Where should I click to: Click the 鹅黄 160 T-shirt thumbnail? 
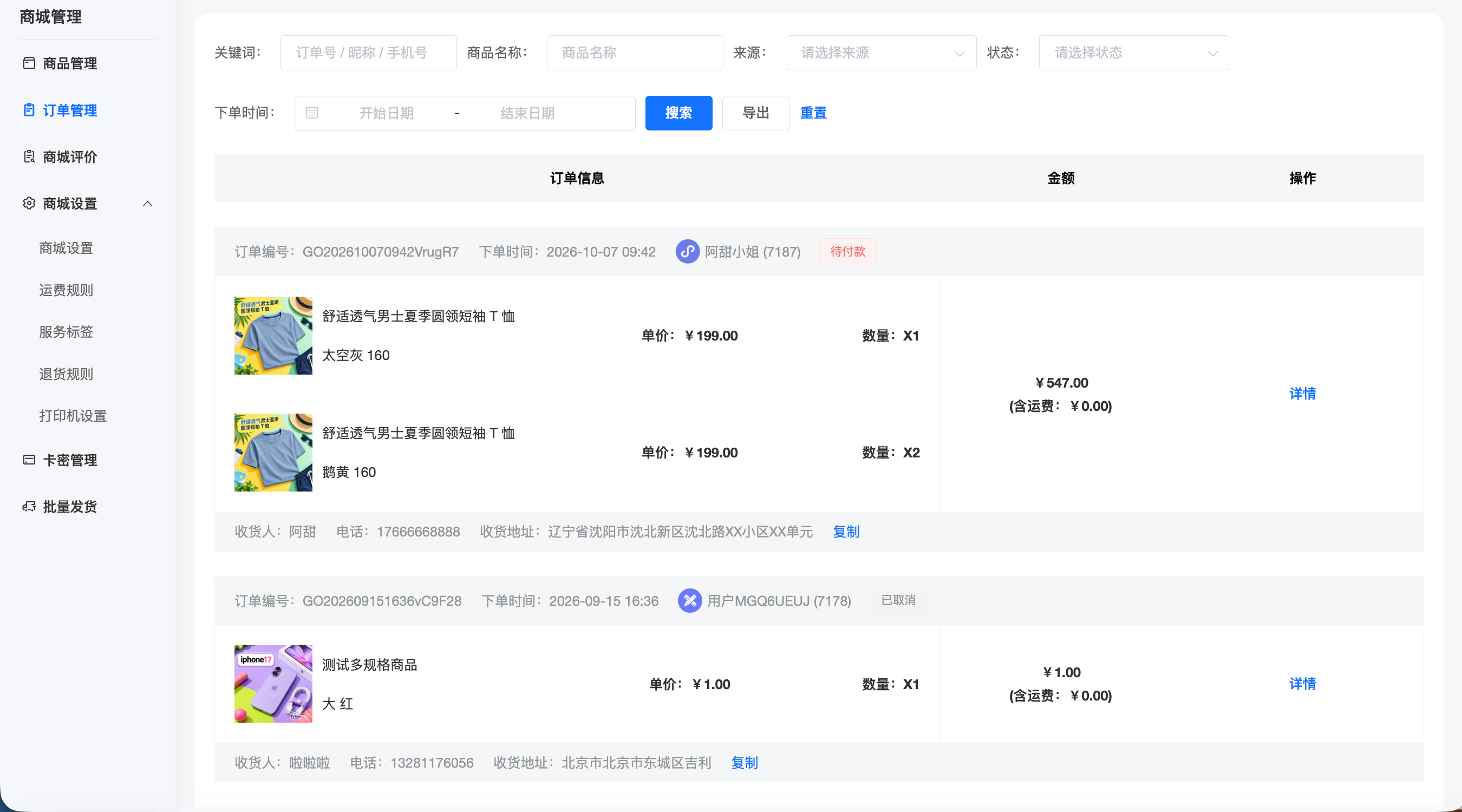click(x=273, y=452)
